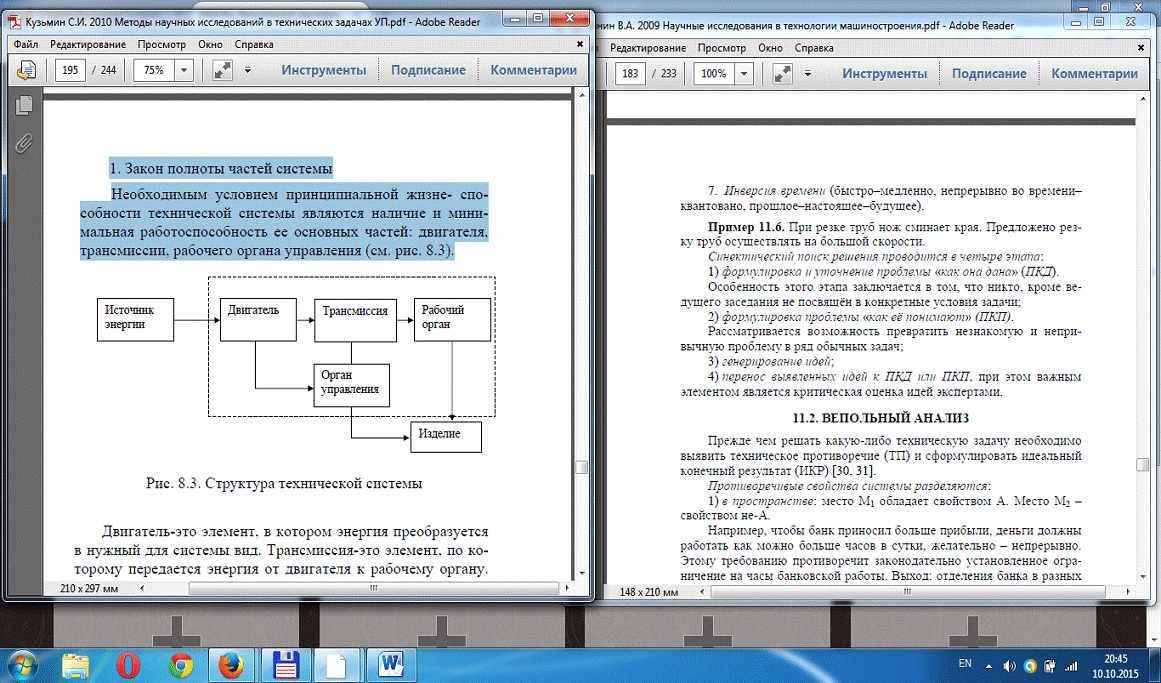Viewport: 1161px width, 683px height.
Task: Click the scroll up arrow in left document
Action: [582, 96]
